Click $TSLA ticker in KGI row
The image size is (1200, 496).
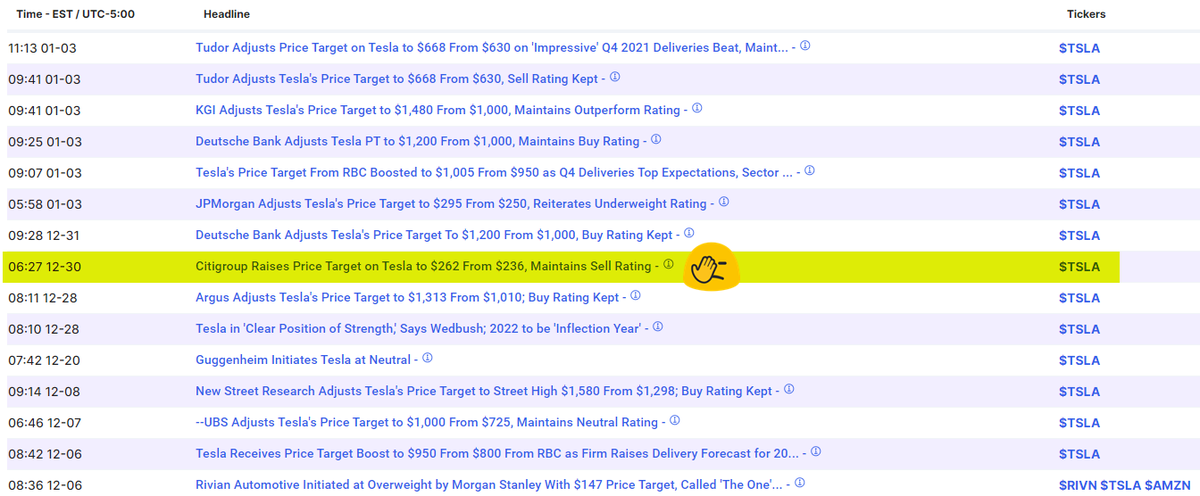click(1079, 110)
